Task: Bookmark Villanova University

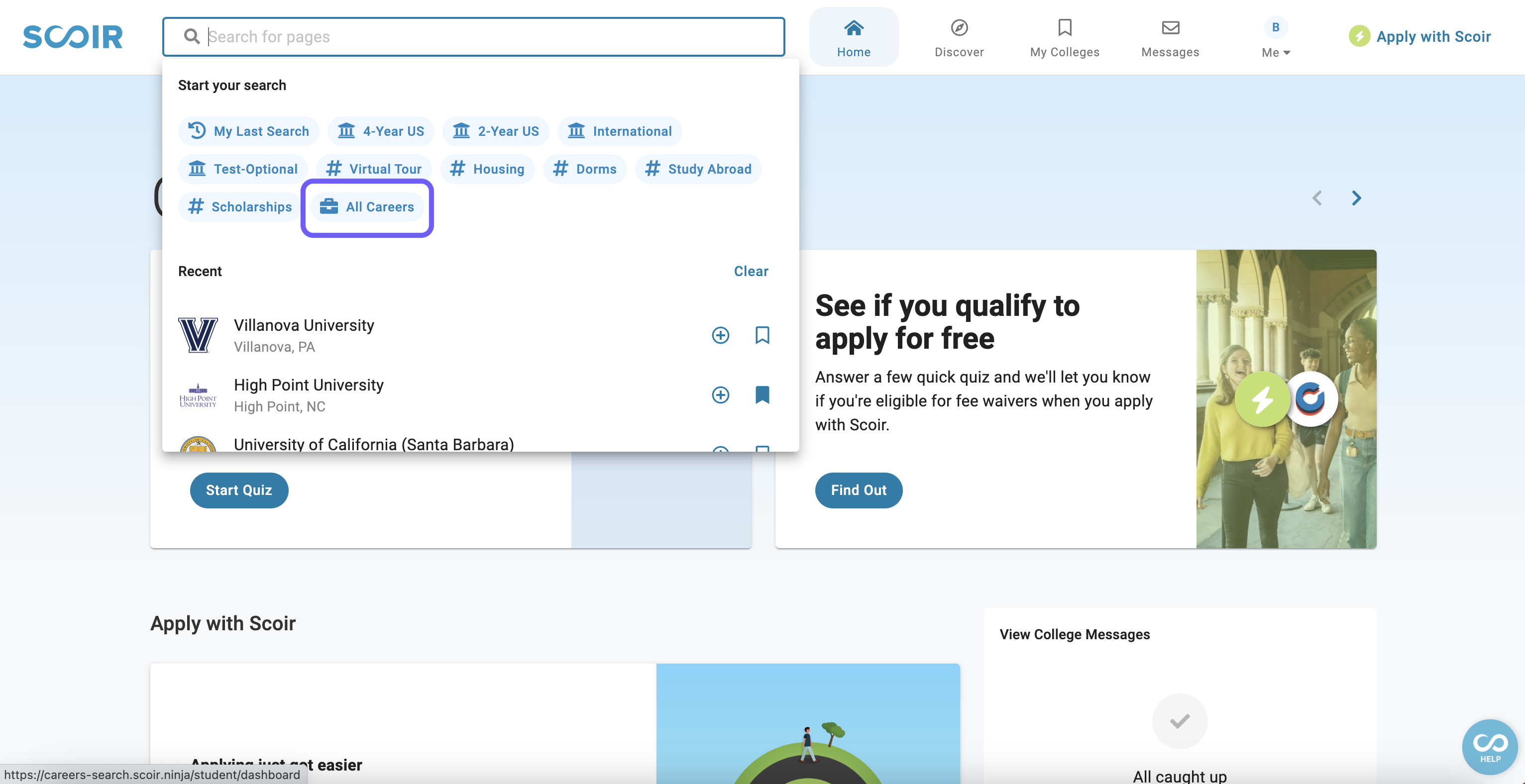Action: tap(762, 335)
